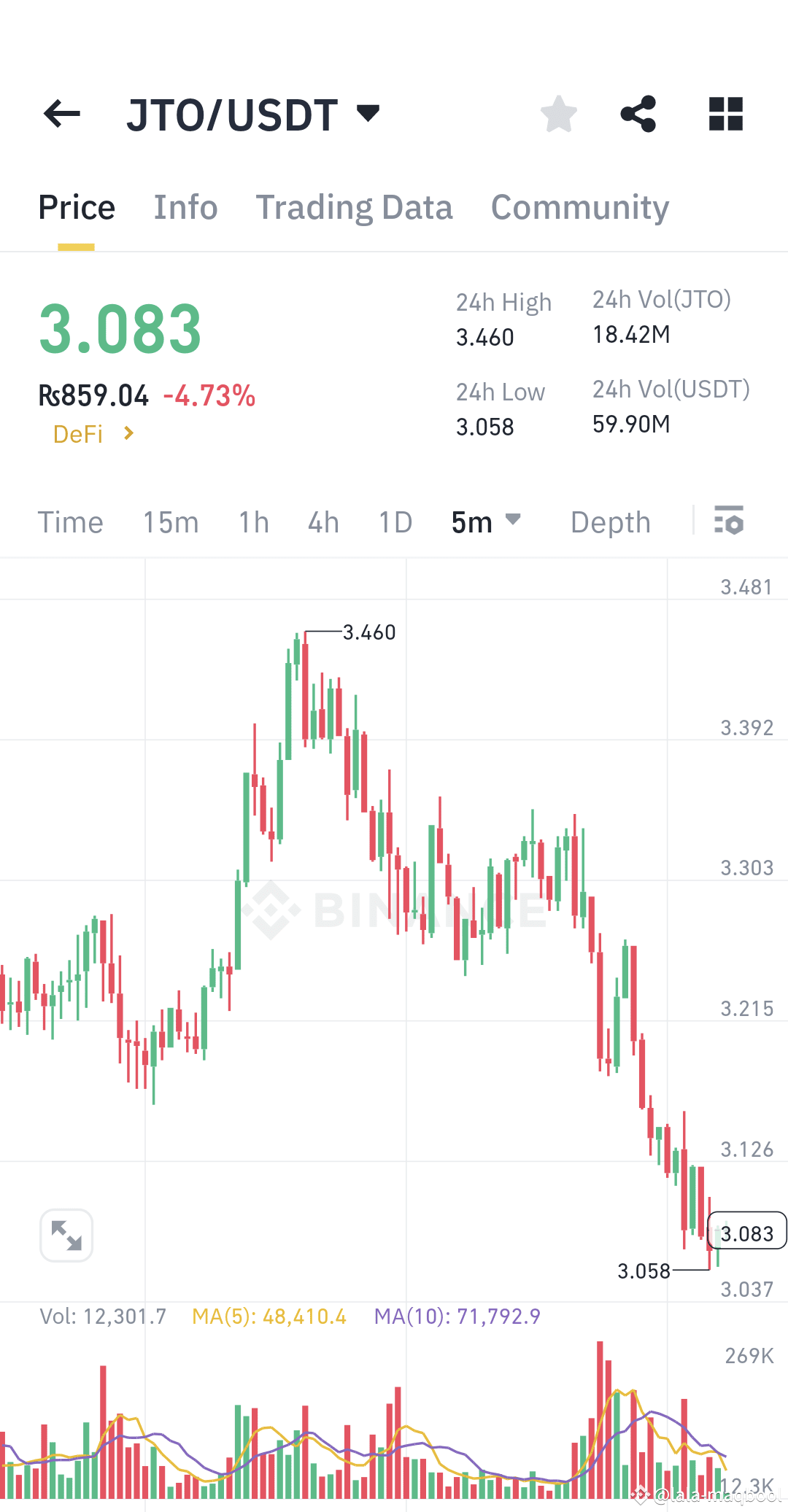Screen dimensions: 788x1512
Task: Switch to the Depth view
Action: tap(610, 522)
